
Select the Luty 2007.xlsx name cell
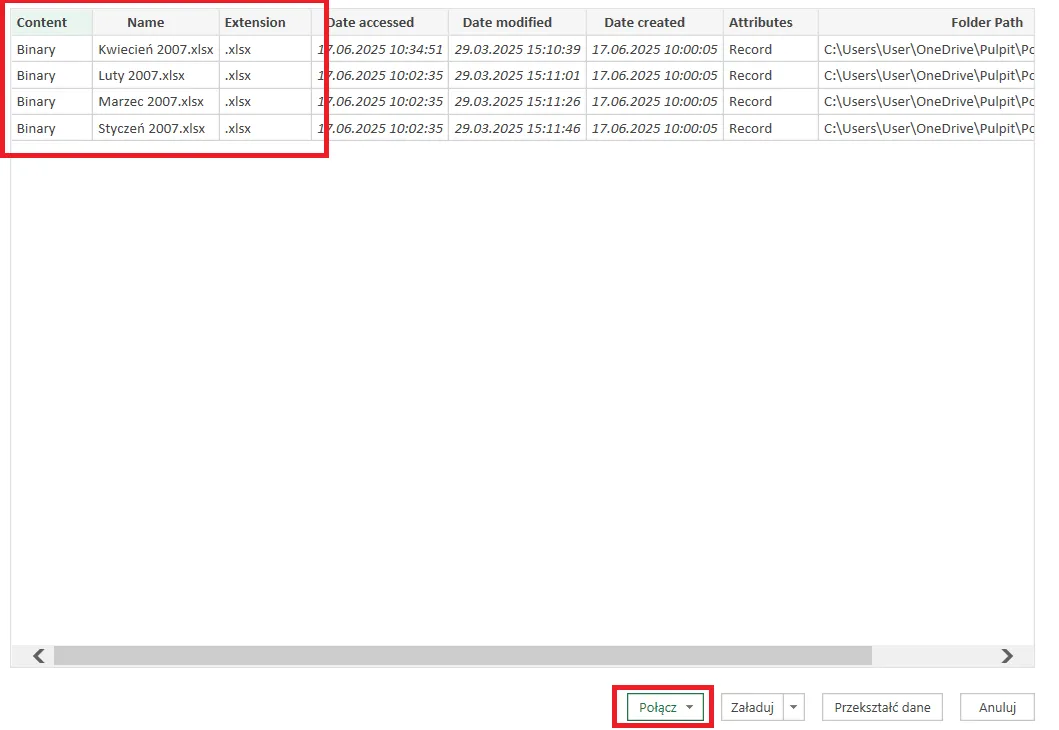[142, 75]
